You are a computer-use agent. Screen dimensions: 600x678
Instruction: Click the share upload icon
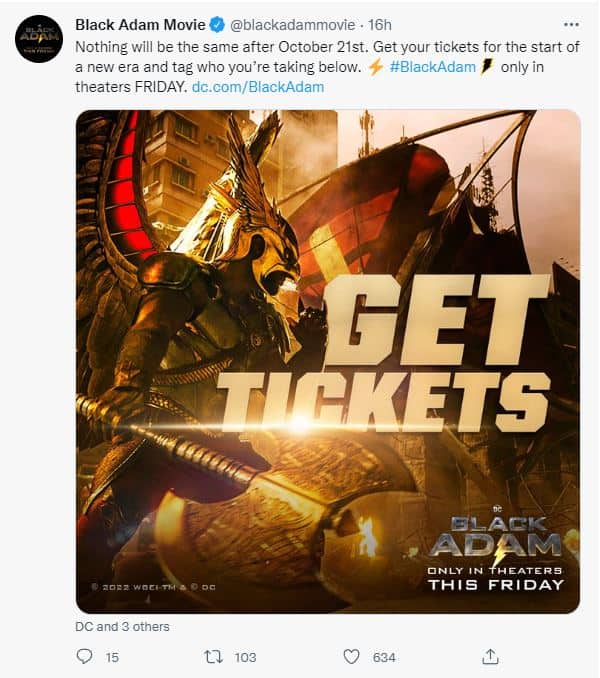coord(490,656)
